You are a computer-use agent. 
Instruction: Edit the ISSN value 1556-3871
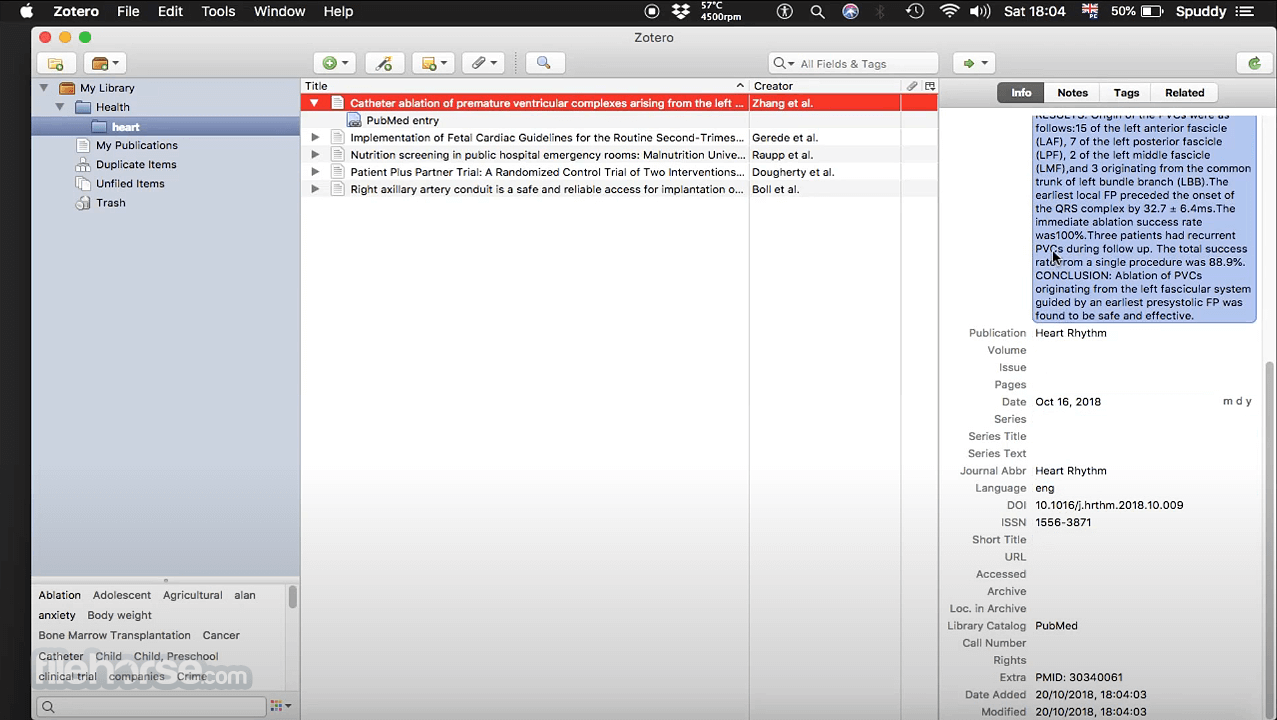pos(1063,523)
